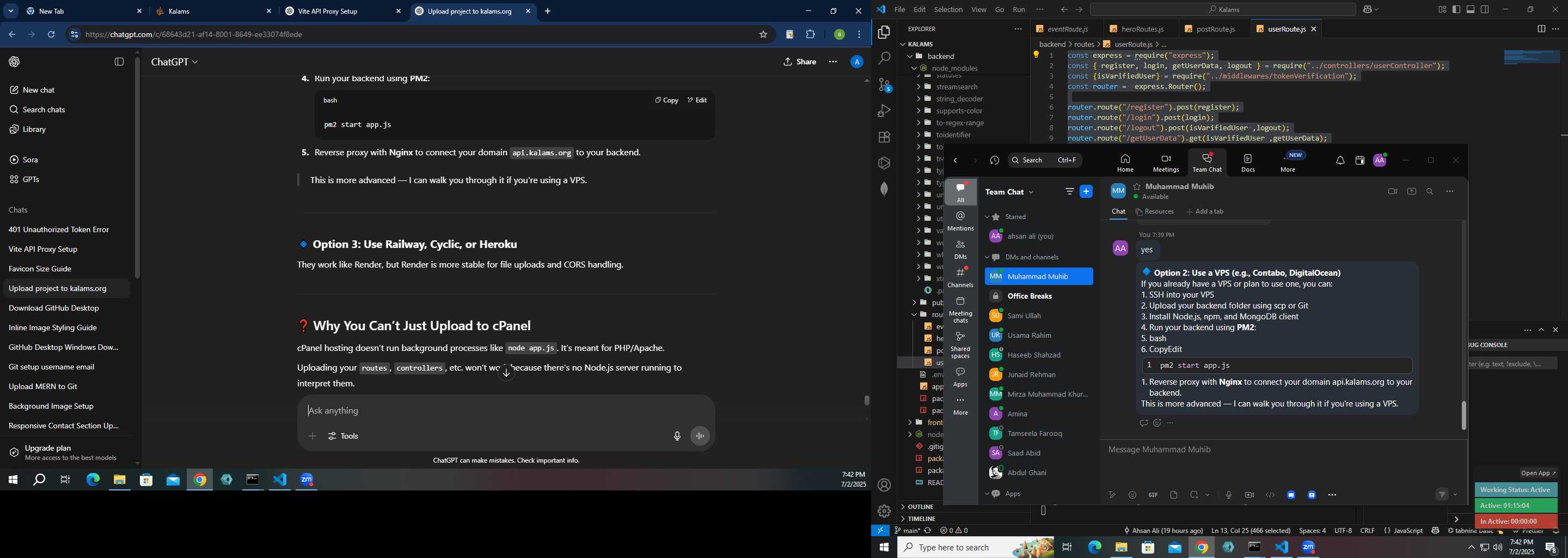Open VS Code Manage gear icon
Image resolution: width=1568 pixels, height=558 pixels.
884,511
